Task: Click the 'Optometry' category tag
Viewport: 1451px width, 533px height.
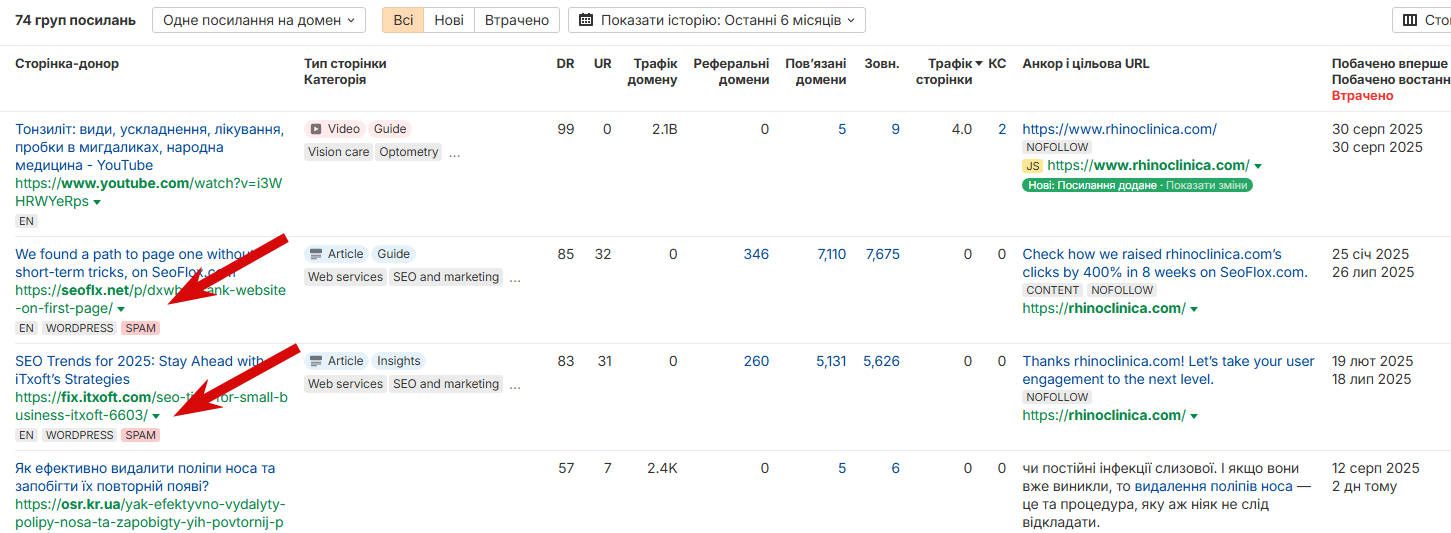Action: [x=409, y=152]
